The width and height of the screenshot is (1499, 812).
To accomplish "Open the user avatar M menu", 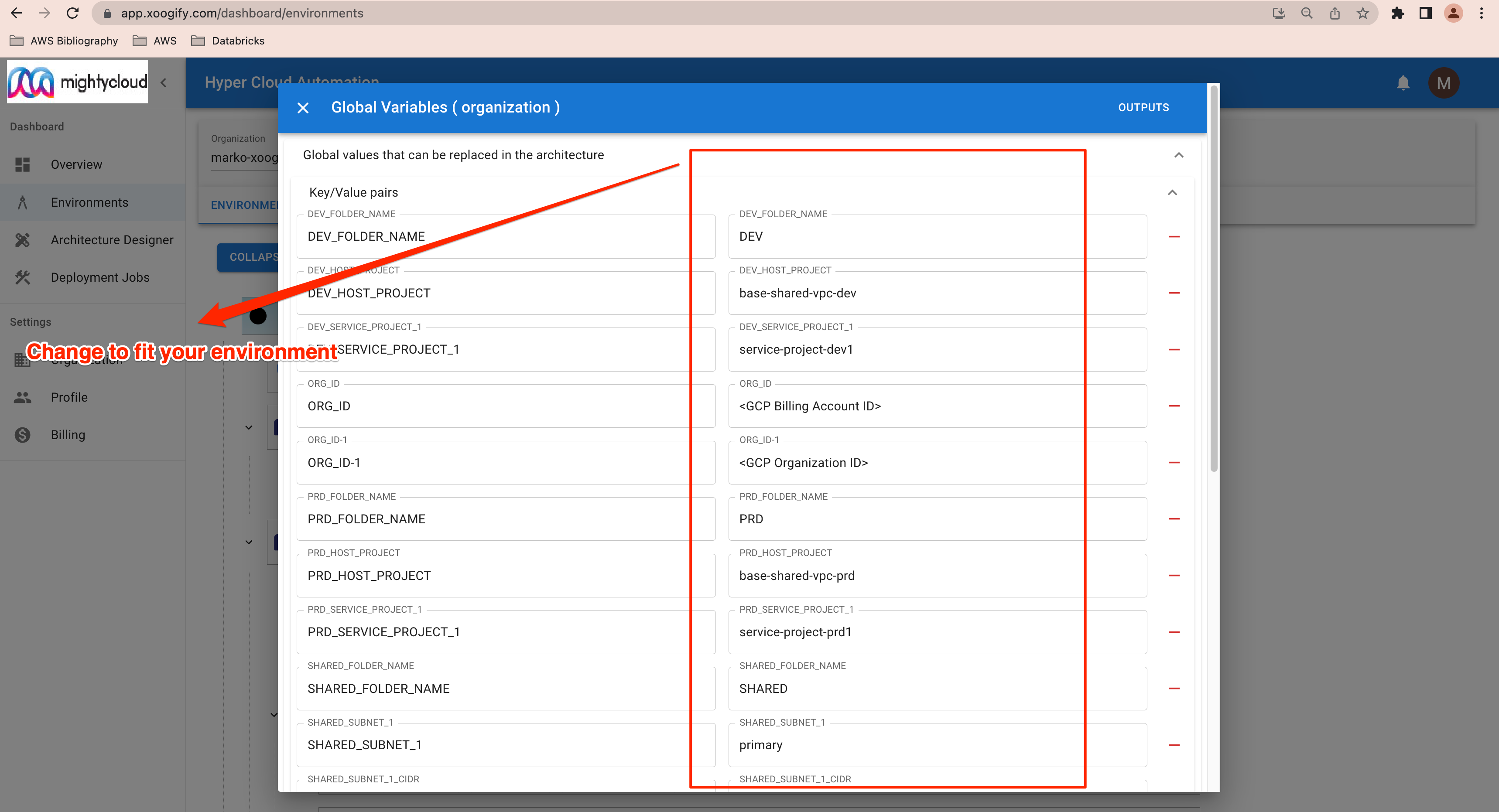I will (x=1443, y=83).
